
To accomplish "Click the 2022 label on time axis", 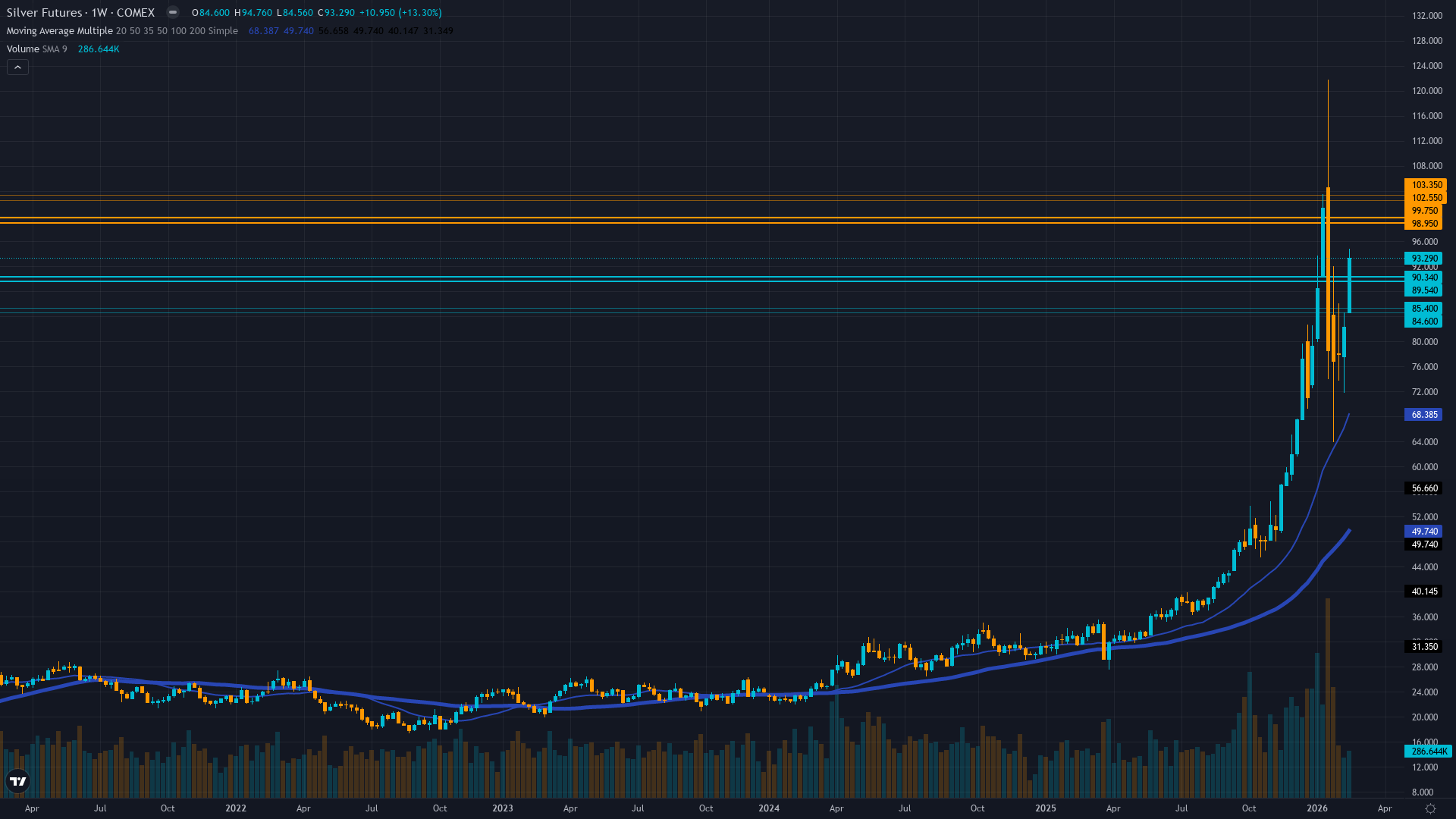I will pyautogui.click(x=236, y=808).
